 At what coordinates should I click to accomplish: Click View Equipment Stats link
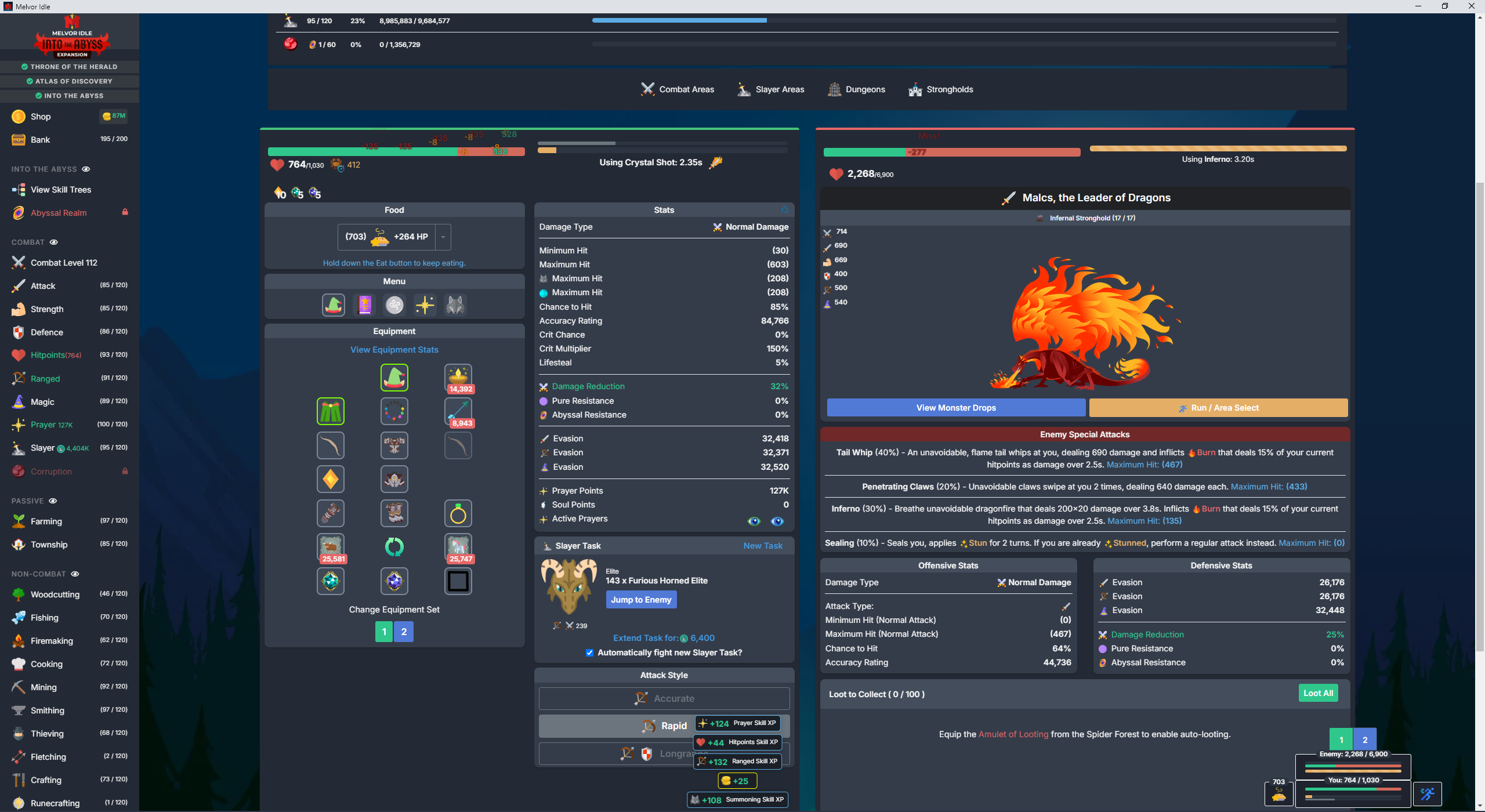pyautogui.click(x=394, y=350)
